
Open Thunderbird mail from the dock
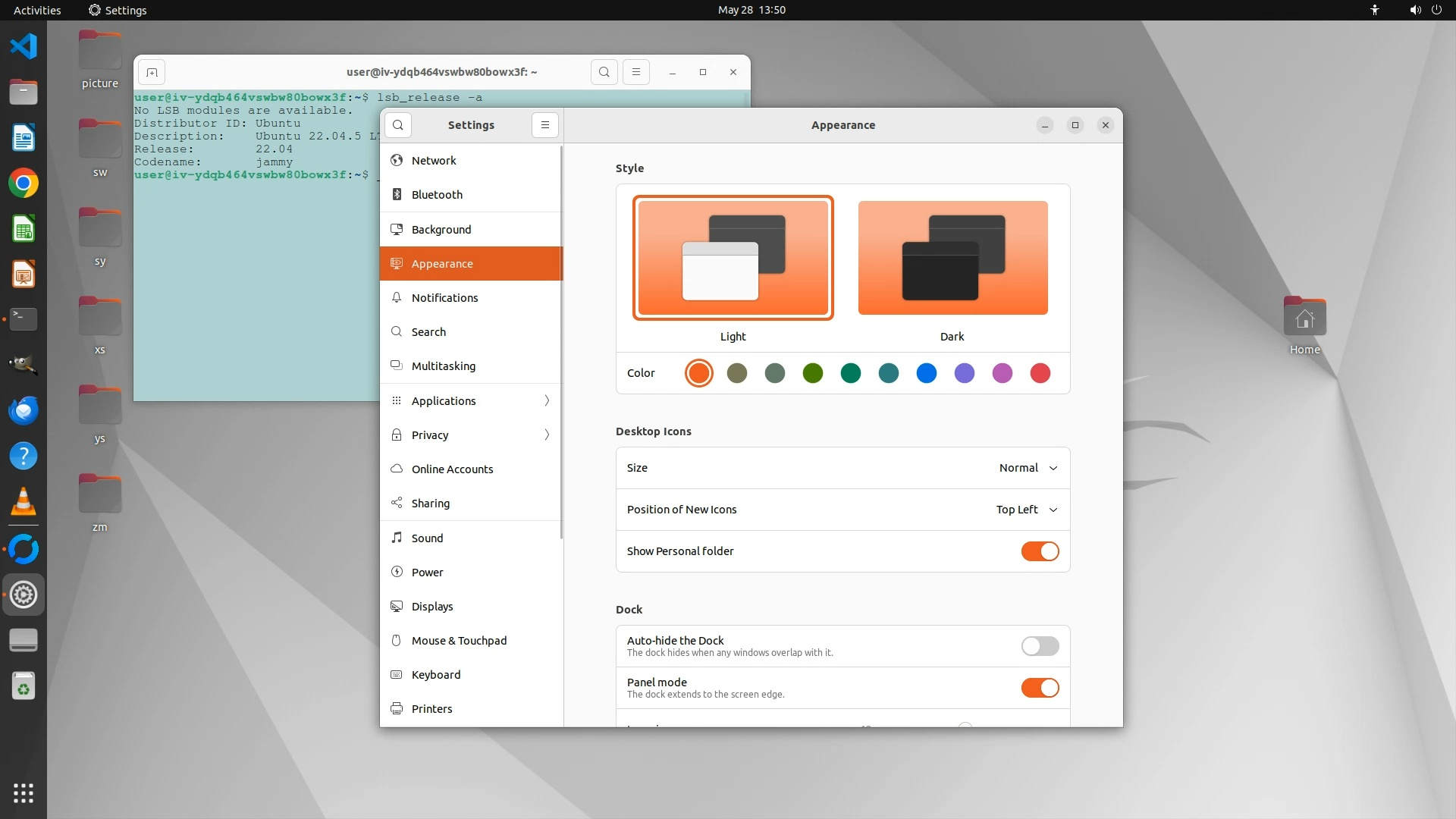coord(24,410)
